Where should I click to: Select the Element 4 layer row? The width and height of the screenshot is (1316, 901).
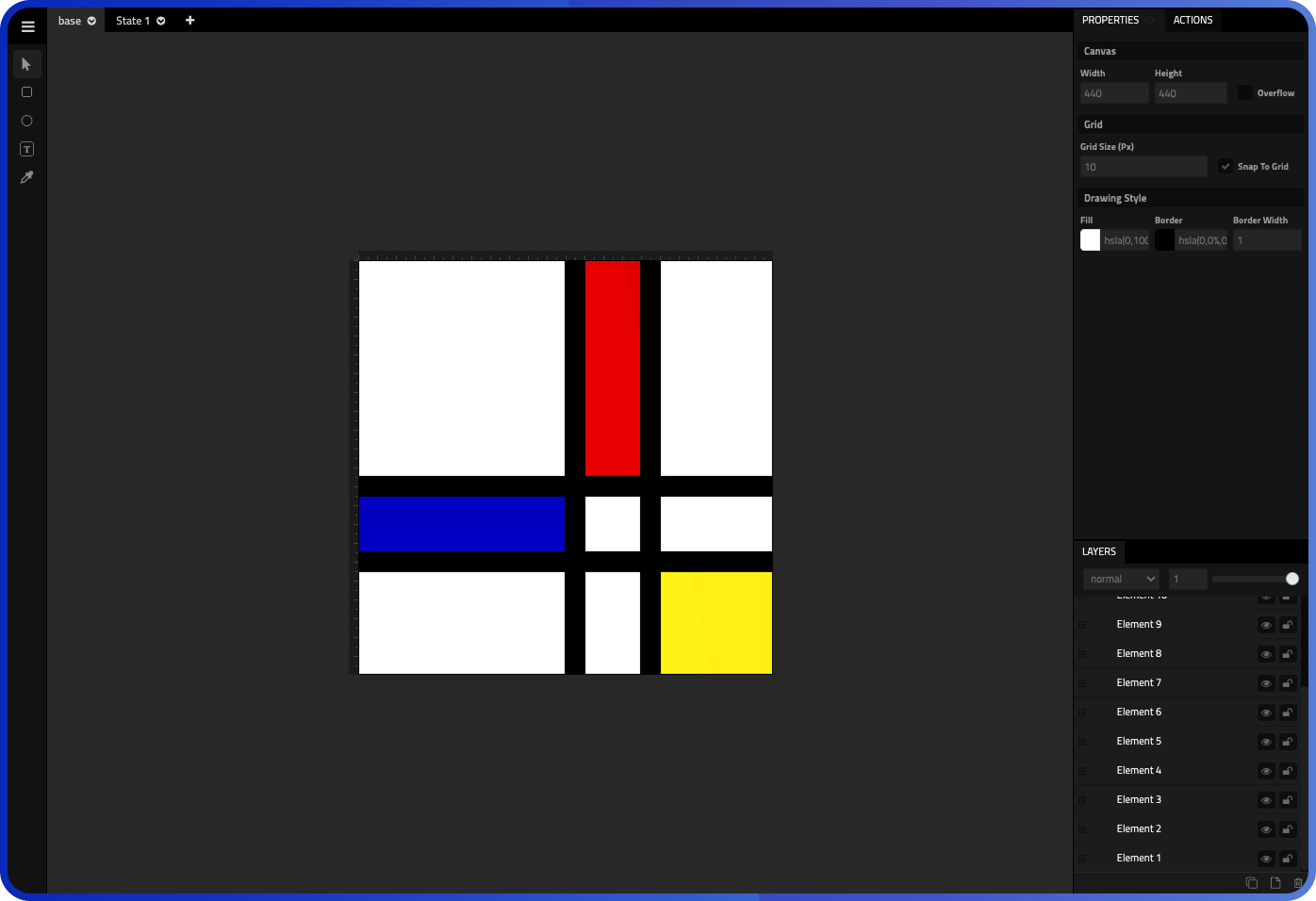tap(1188, 771)
